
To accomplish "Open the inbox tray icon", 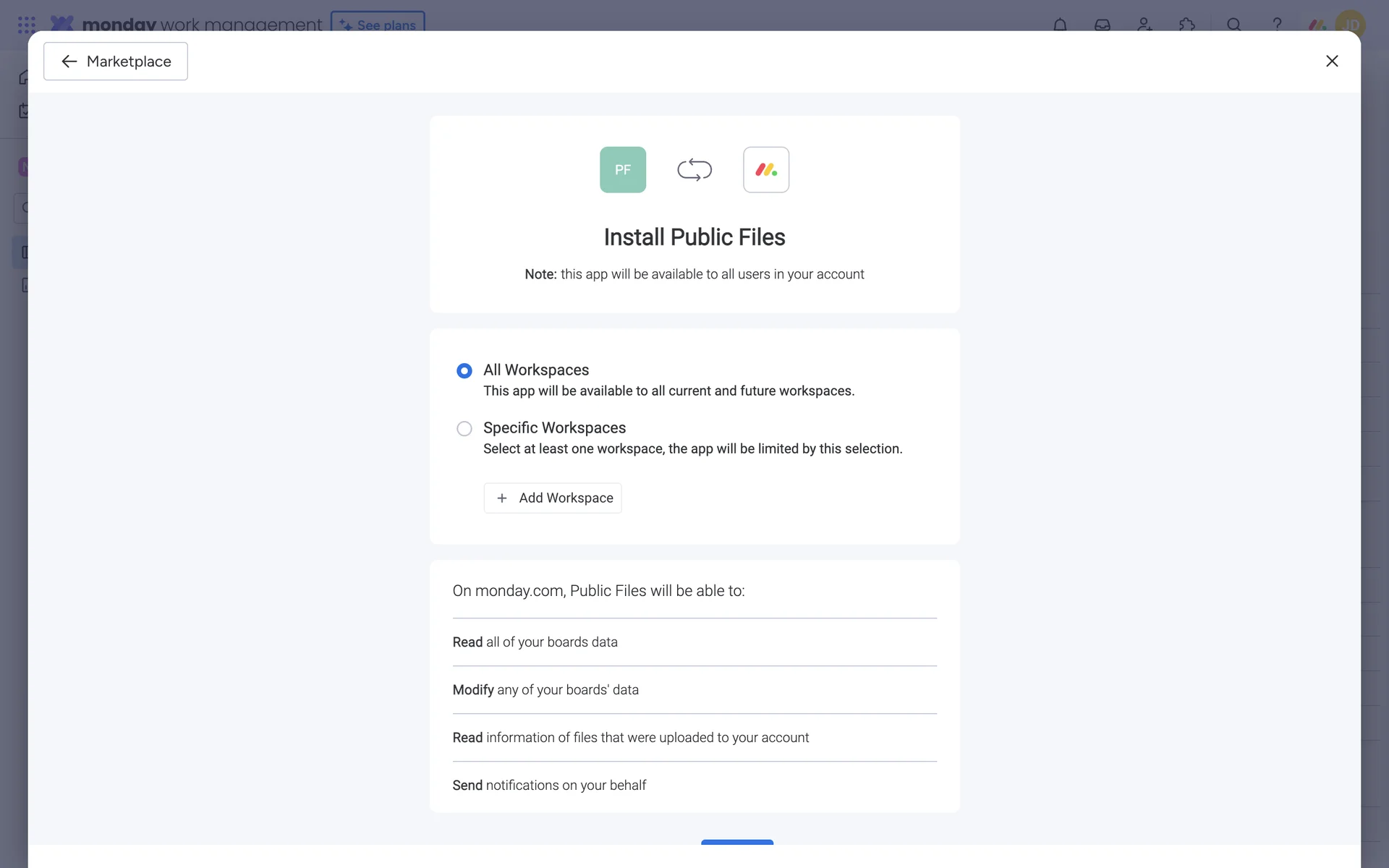I will pyautogui.click(x=1102, y=25).
